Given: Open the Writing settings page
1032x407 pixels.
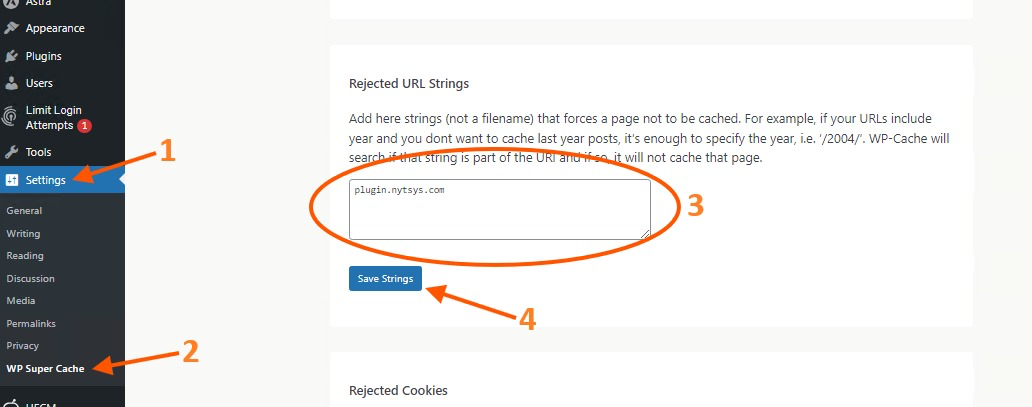Looking at the screenshot, I should coord(23,233).
